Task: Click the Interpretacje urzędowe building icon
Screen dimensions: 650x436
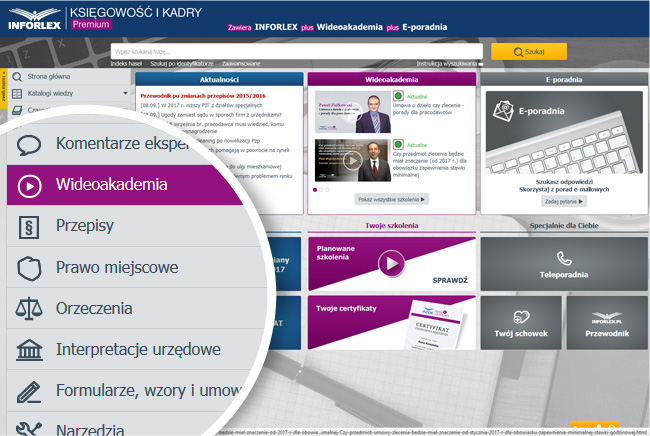Action: 29,350
